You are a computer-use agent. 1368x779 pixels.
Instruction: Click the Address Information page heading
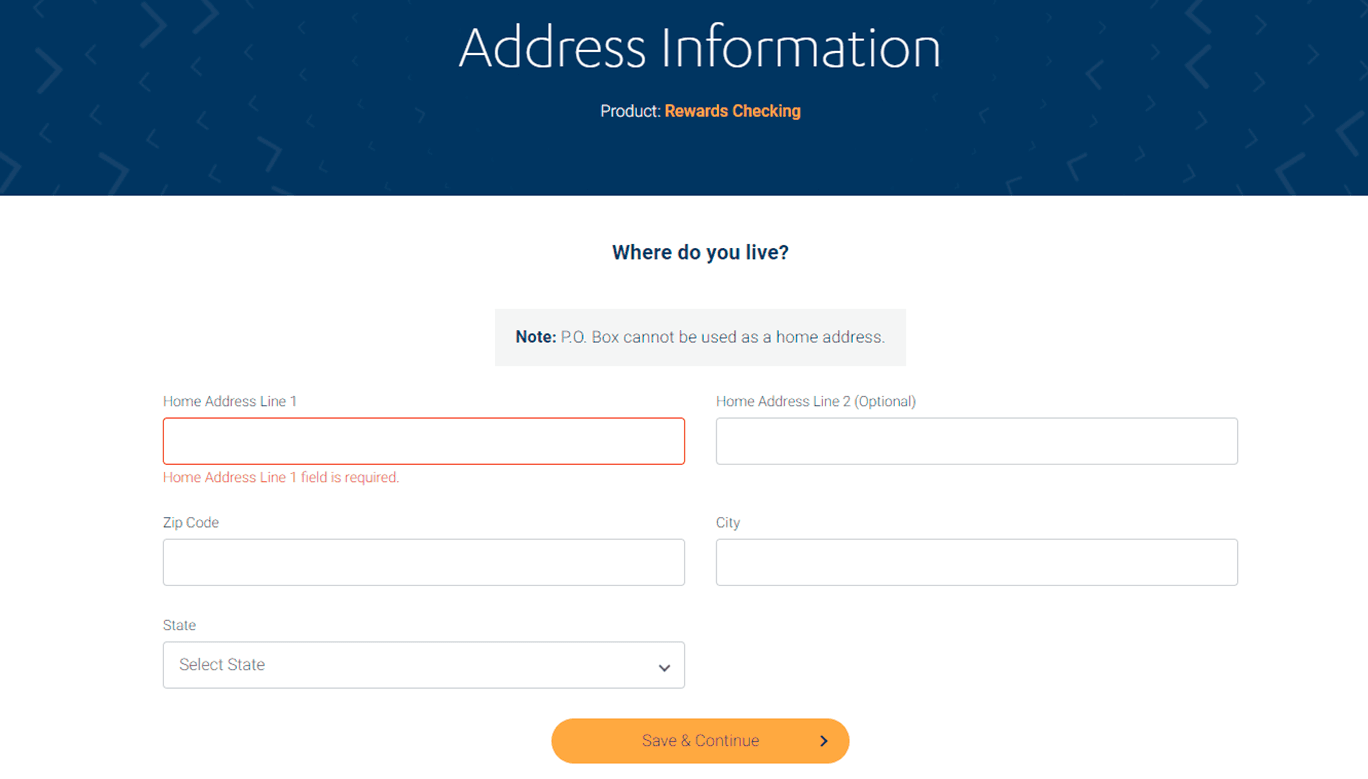click(x=700, y=48)
